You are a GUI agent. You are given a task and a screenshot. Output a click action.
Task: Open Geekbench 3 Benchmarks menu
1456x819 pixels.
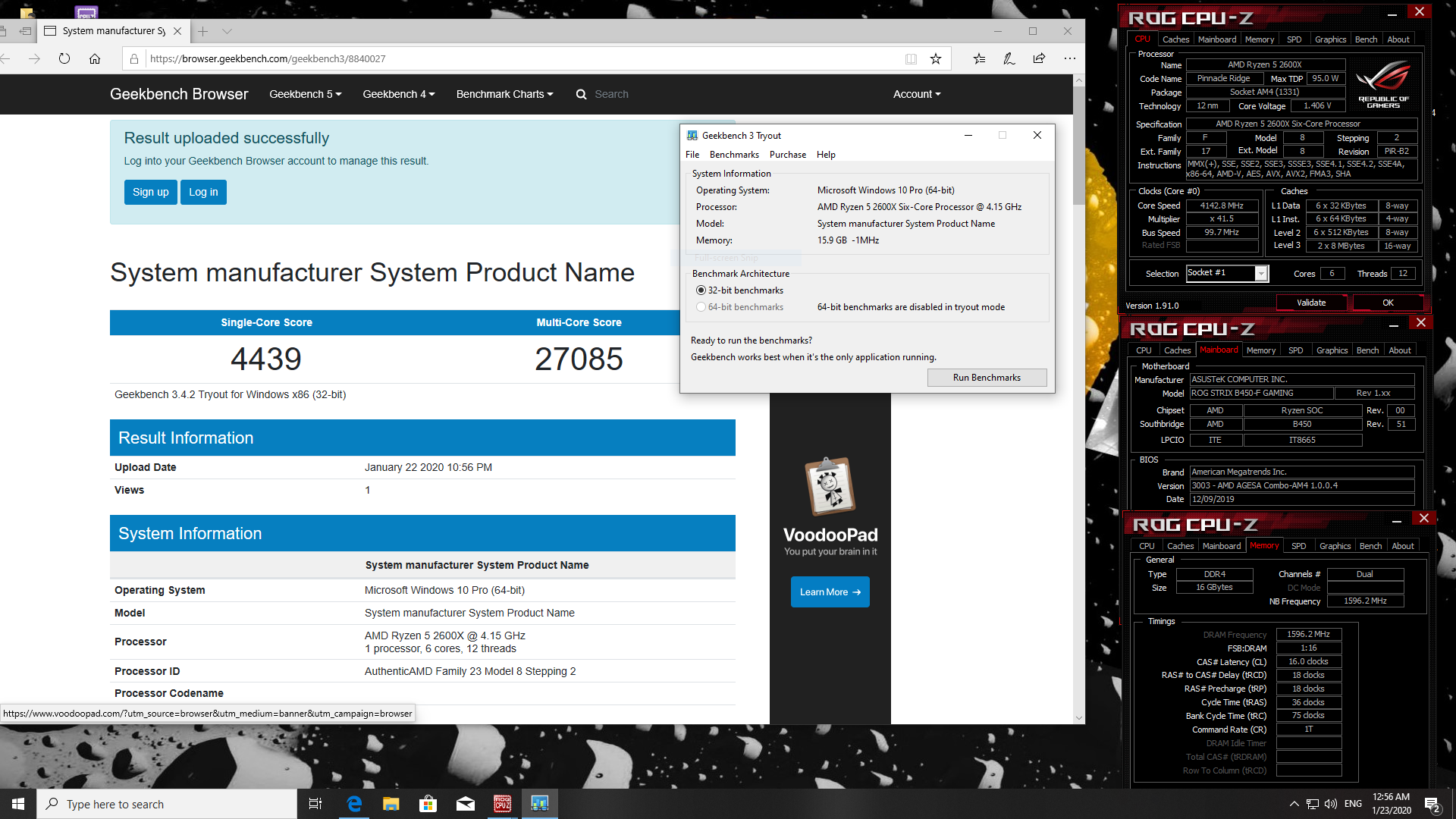pos(734,155)
